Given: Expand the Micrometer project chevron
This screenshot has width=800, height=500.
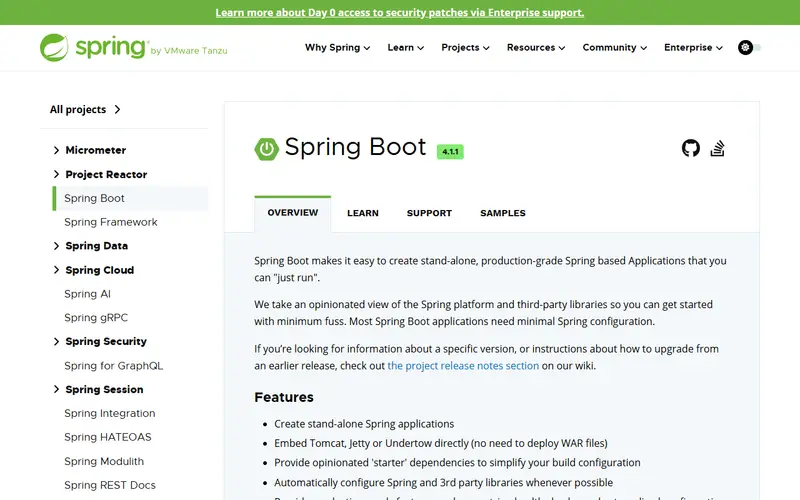Looking at the screenshot, I should [56, 150].
